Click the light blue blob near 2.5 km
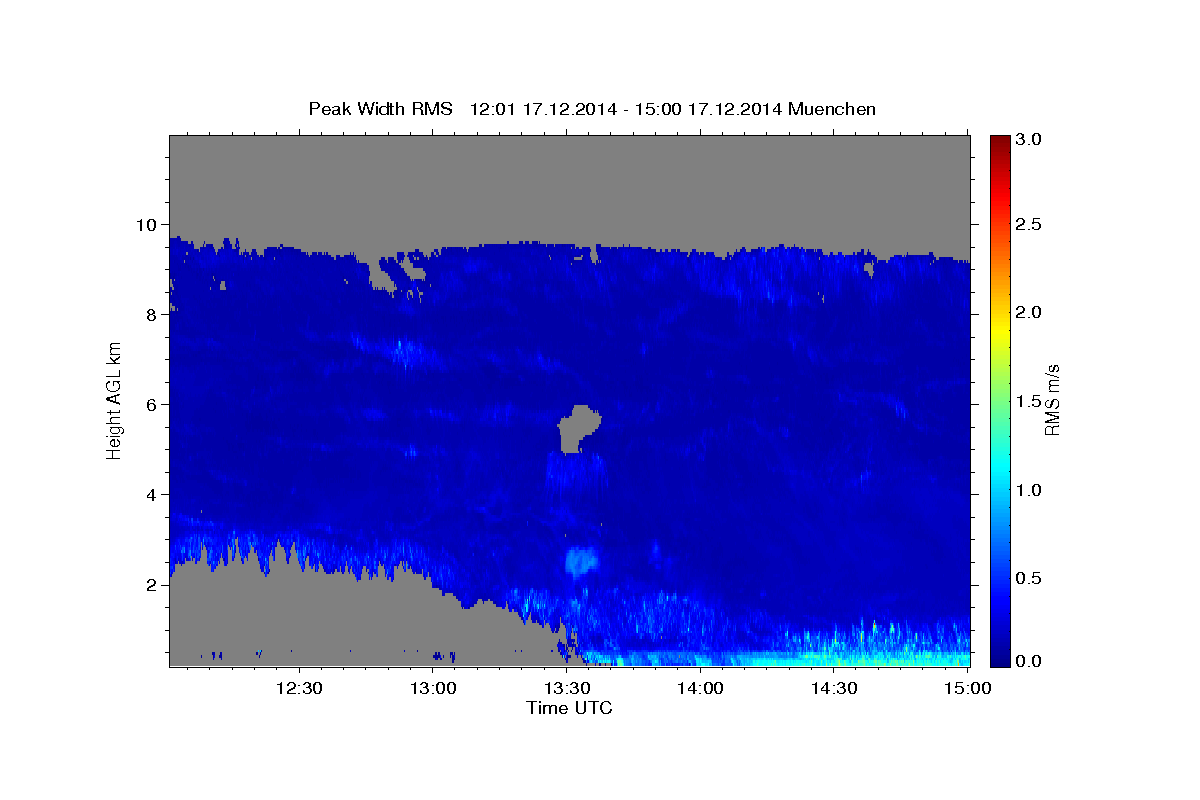 (x=580, y=560)
